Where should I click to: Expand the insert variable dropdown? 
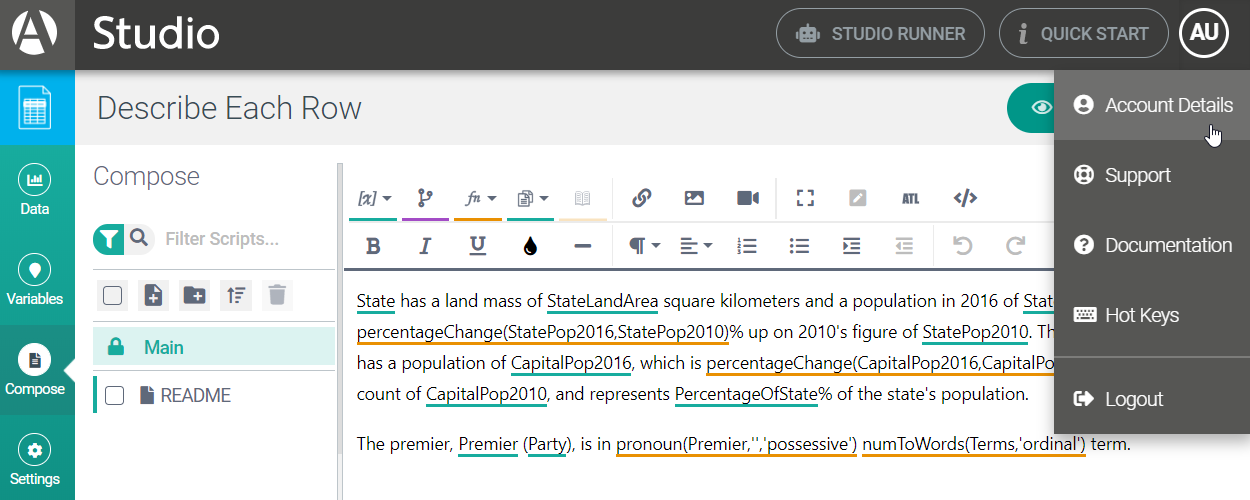375,198
